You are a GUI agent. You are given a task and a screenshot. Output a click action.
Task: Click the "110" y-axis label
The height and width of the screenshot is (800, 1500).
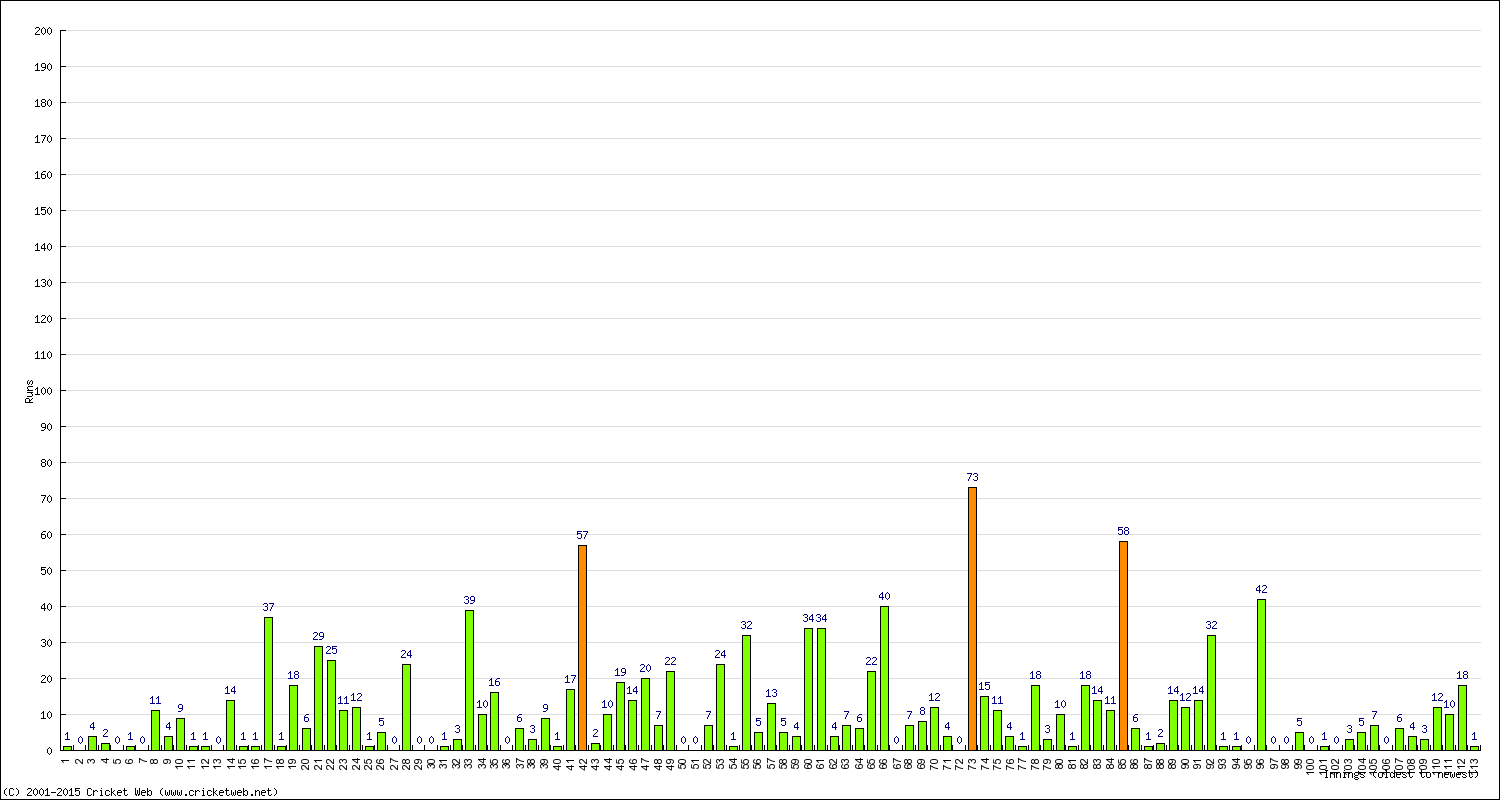[x=43, y=355]
